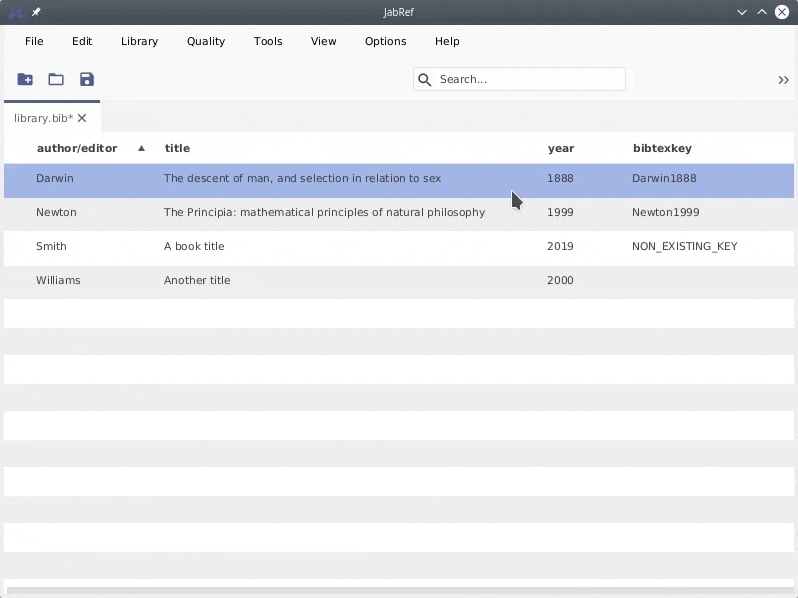Save the library with the floppy disk icon
This screenshot has height=598, width=798.
pos(87,80)
